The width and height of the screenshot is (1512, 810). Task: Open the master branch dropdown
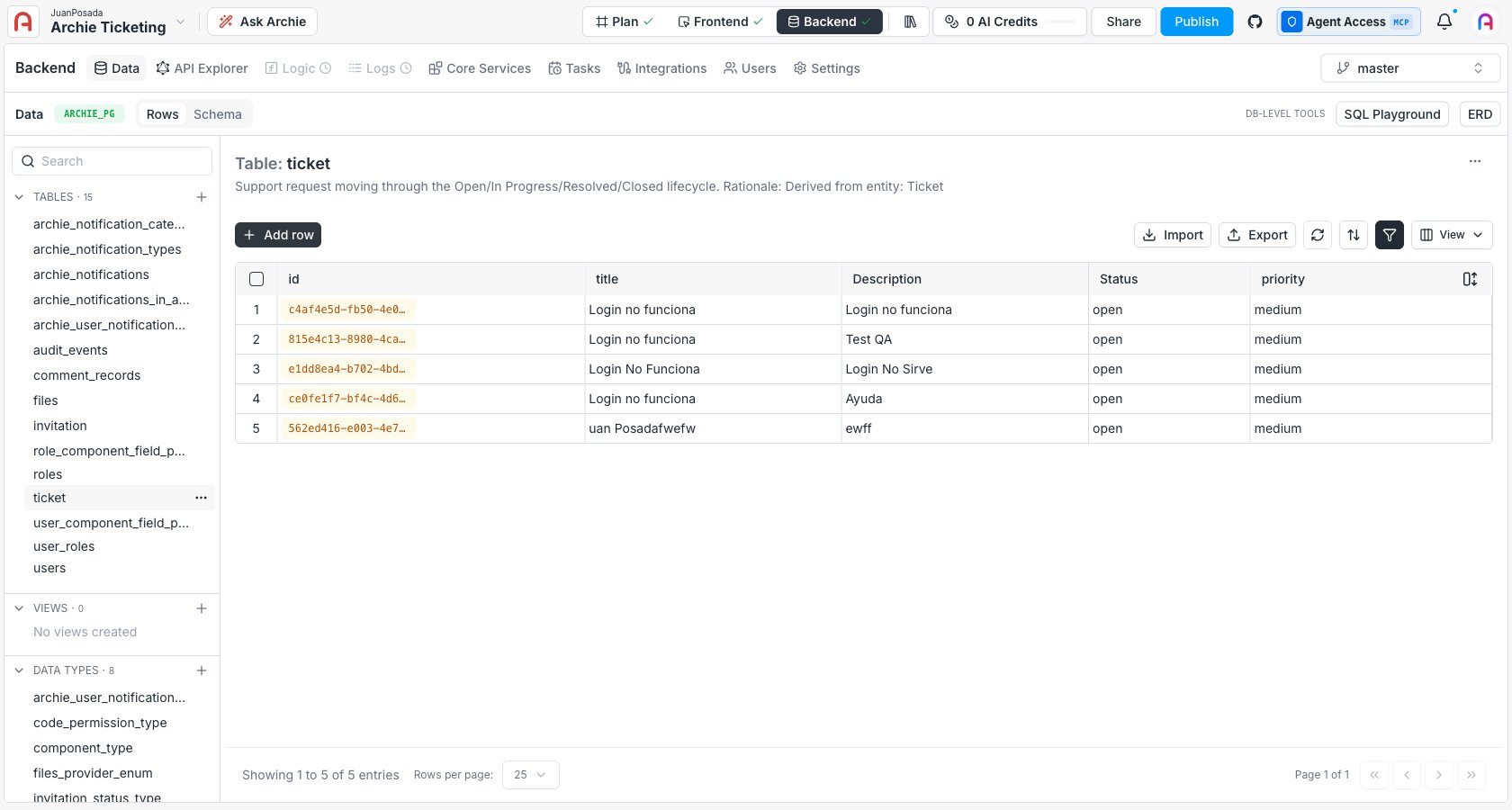[x=1410, y=68]
